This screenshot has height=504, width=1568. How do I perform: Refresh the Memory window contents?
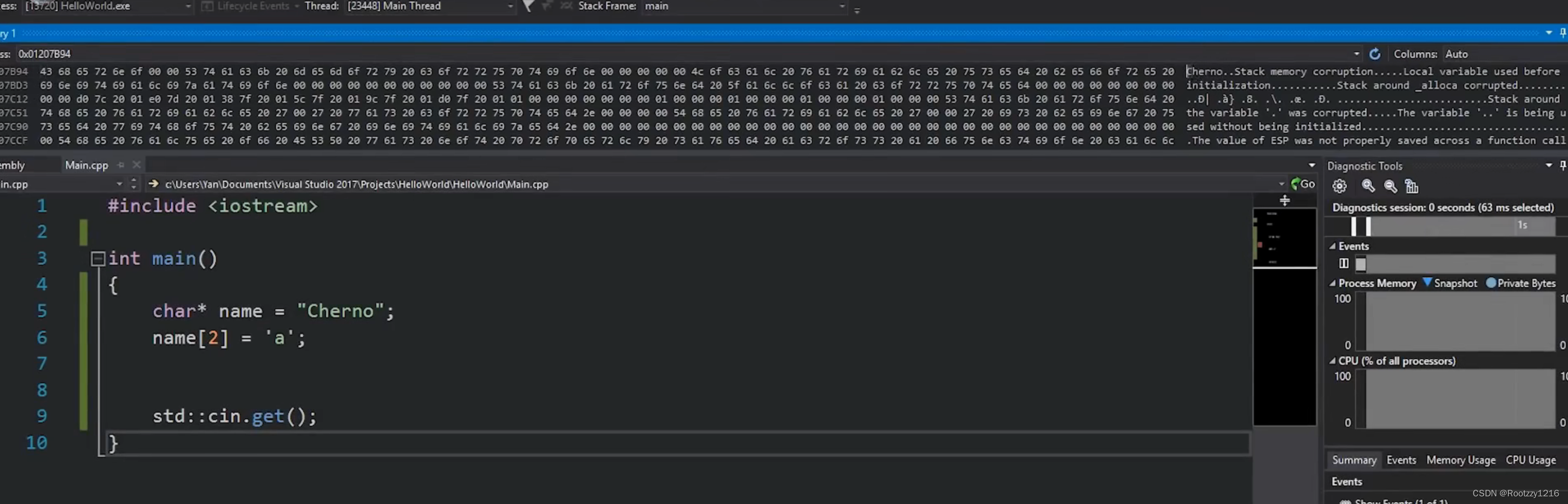pos(1374,54)
